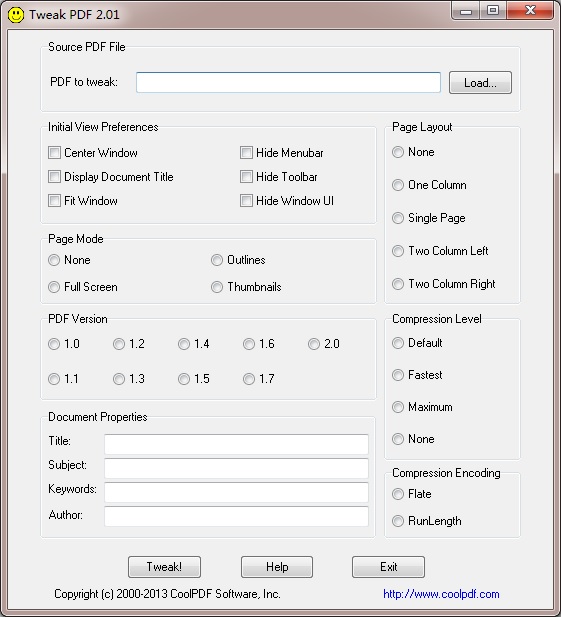Choose Maximum compression level
561x617 pixels.
[x=398, y=406]
